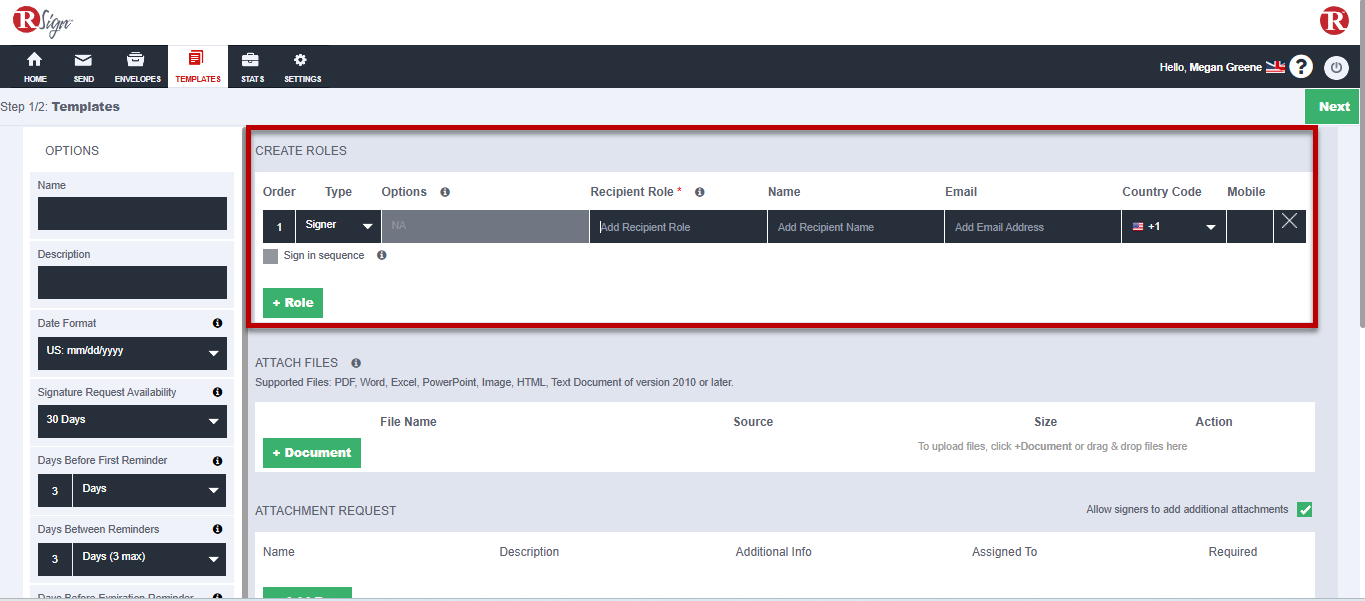The height and width of the screenshot is (601, 1365).
Task: Expand the Date Format dropdown
Action: (x=132, y=352)
